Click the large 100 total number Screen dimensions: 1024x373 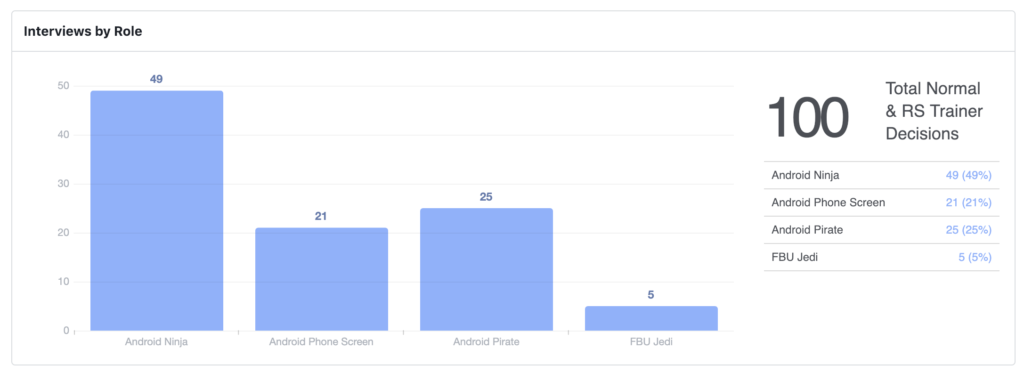[808, 118]
